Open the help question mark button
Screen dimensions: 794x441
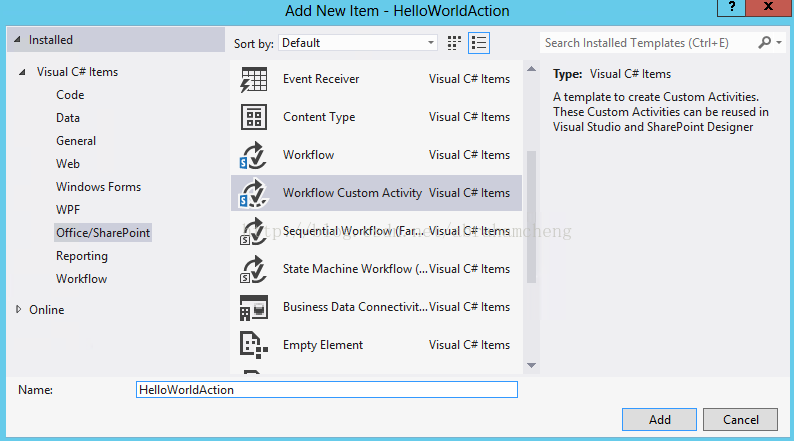pos(731,7)
